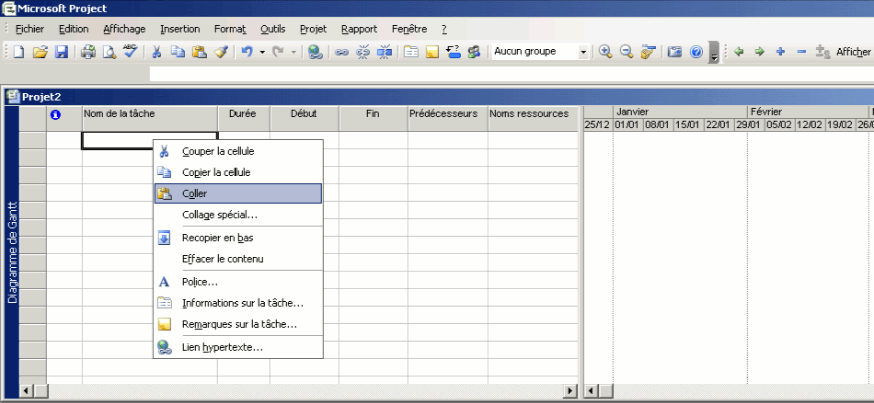874x403 pixels.
Task: Click the Prédécesseurs column header
Action: click(448, 119)
